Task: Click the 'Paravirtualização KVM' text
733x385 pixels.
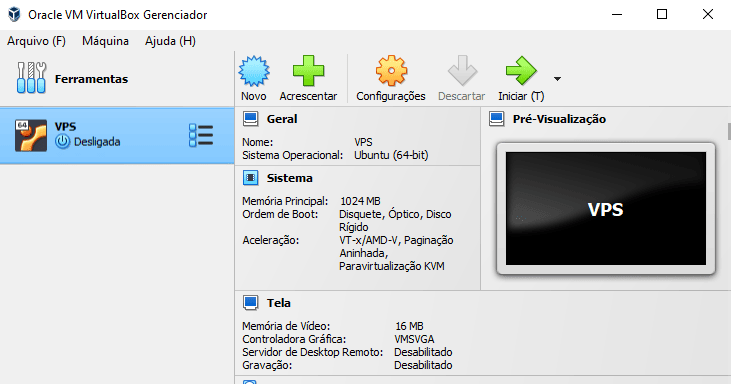Action: click(392, 266)
